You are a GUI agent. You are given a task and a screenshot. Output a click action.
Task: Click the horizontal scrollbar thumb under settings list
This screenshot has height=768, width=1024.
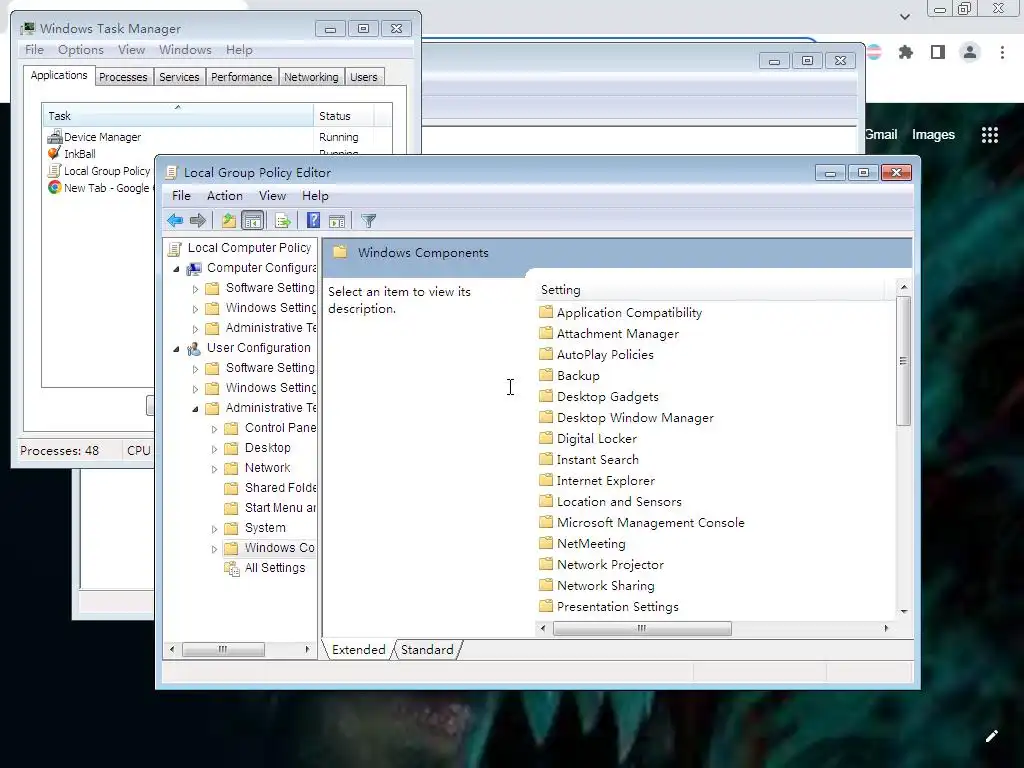(x=642, y=628)
